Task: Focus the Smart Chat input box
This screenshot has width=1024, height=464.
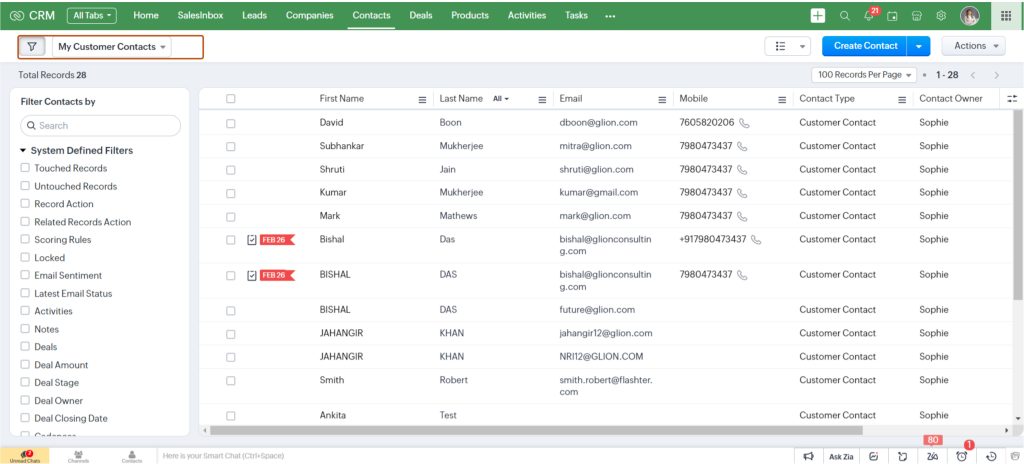Action: (x=475, y=456)
